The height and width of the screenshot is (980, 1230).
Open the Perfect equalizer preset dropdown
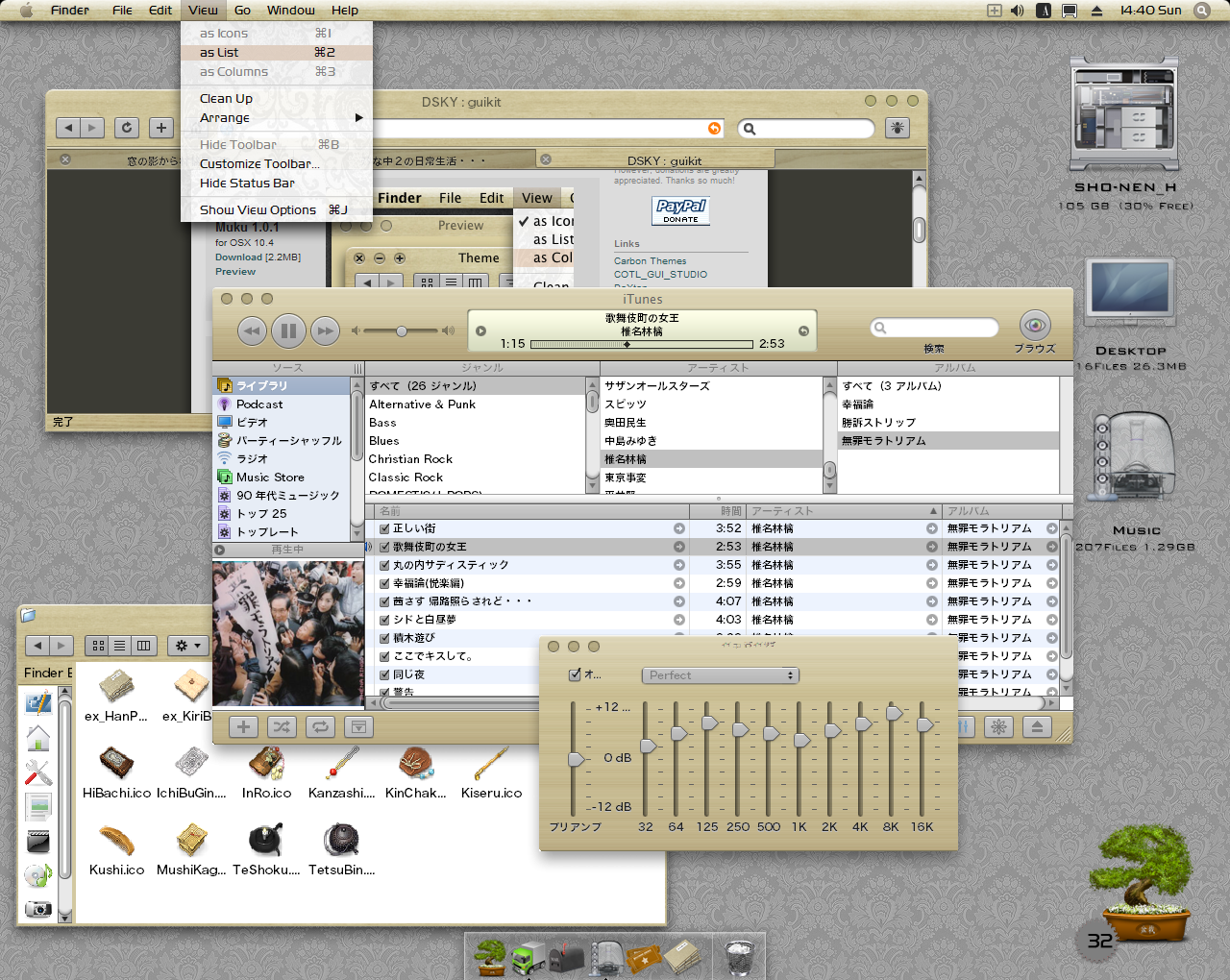pos(721,675)
